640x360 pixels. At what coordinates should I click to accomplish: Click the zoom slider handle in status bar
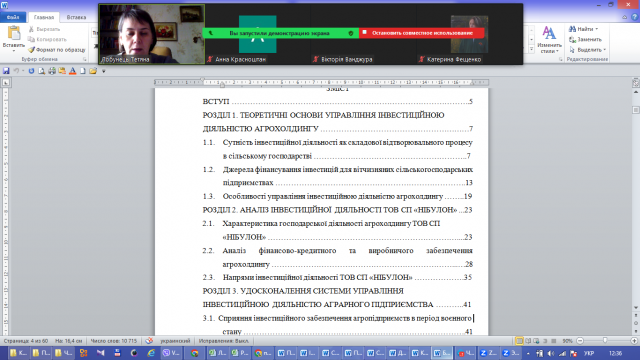(x=605, y=341)
